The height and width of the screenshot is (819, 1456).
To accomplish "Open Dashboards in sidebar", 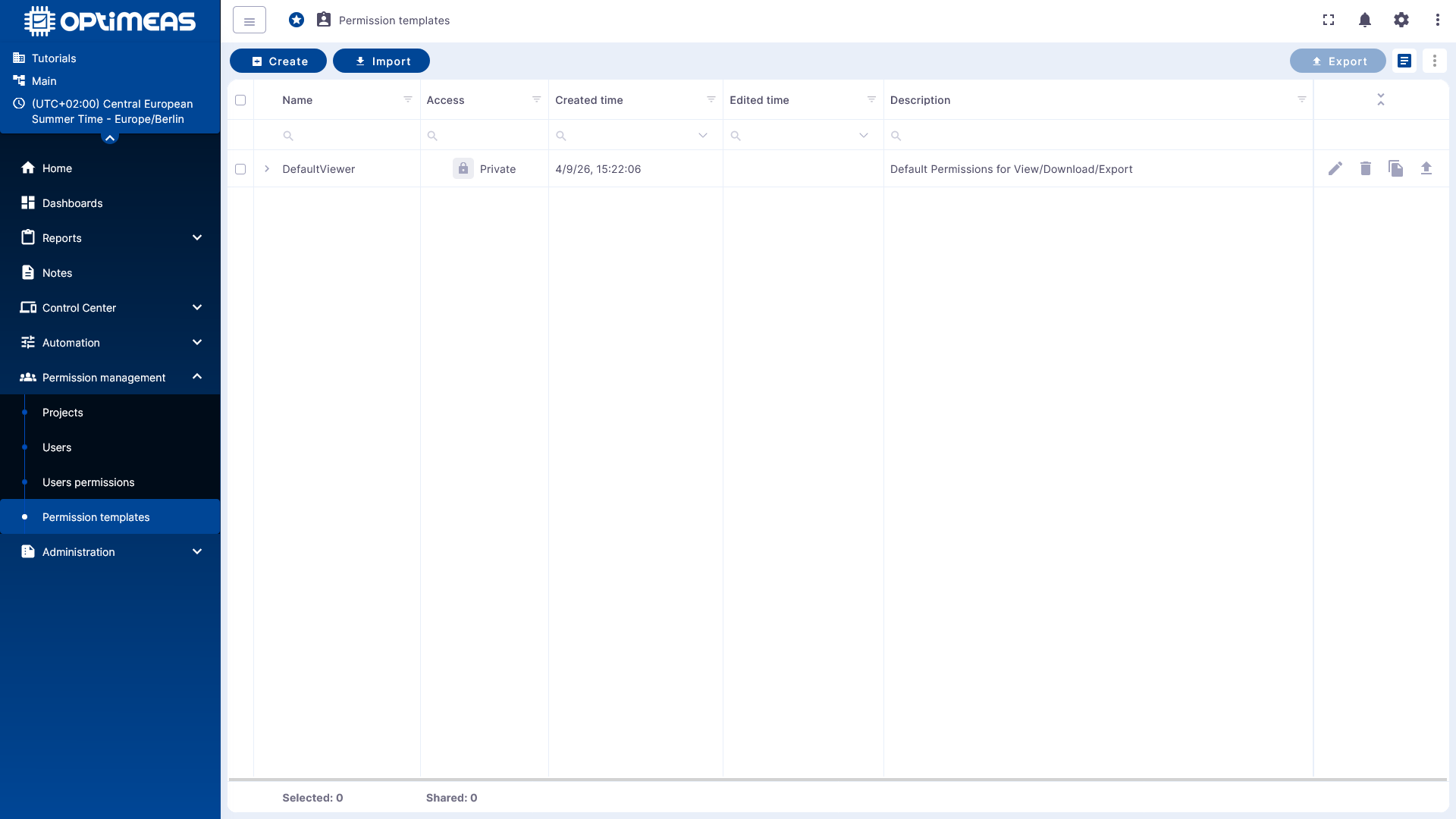I will tap(110, 203).
